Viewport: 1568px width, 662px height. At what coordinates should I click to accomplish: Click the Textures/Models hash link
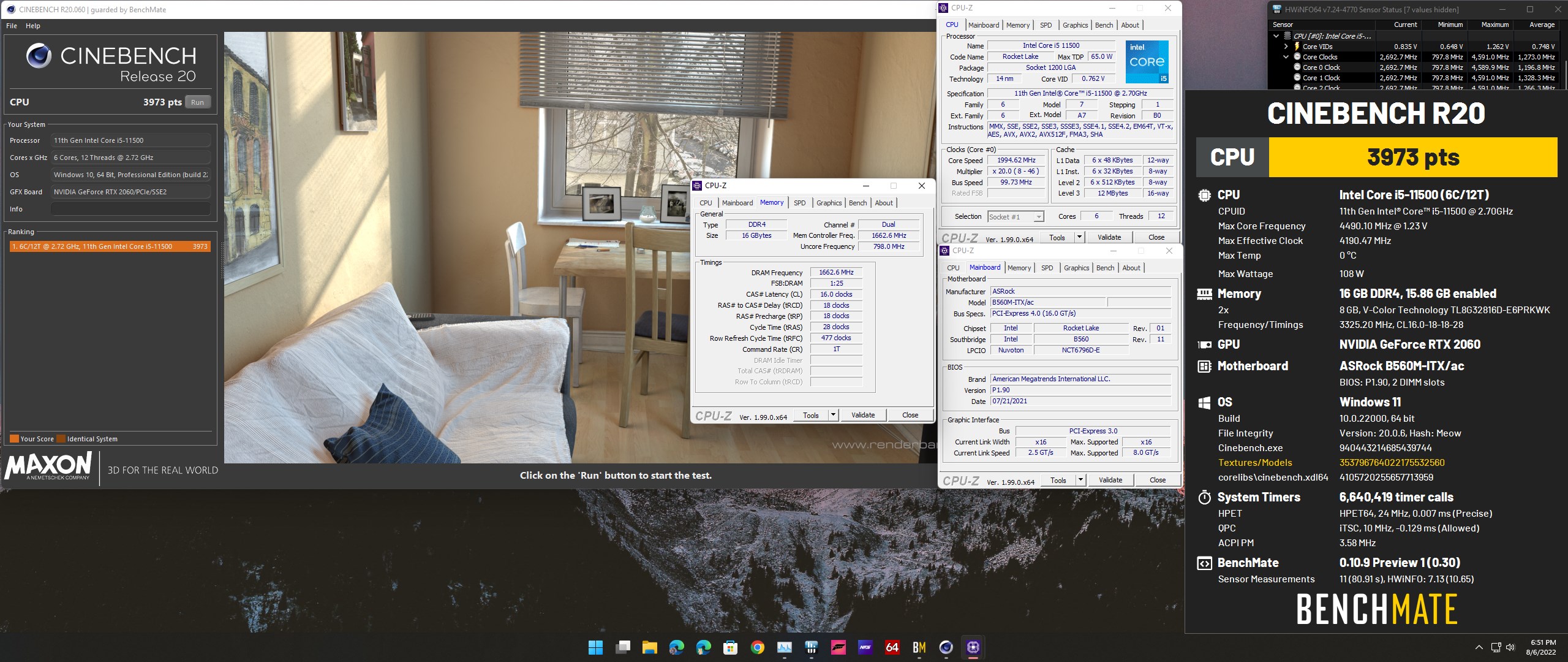(x=1392, y=463)
